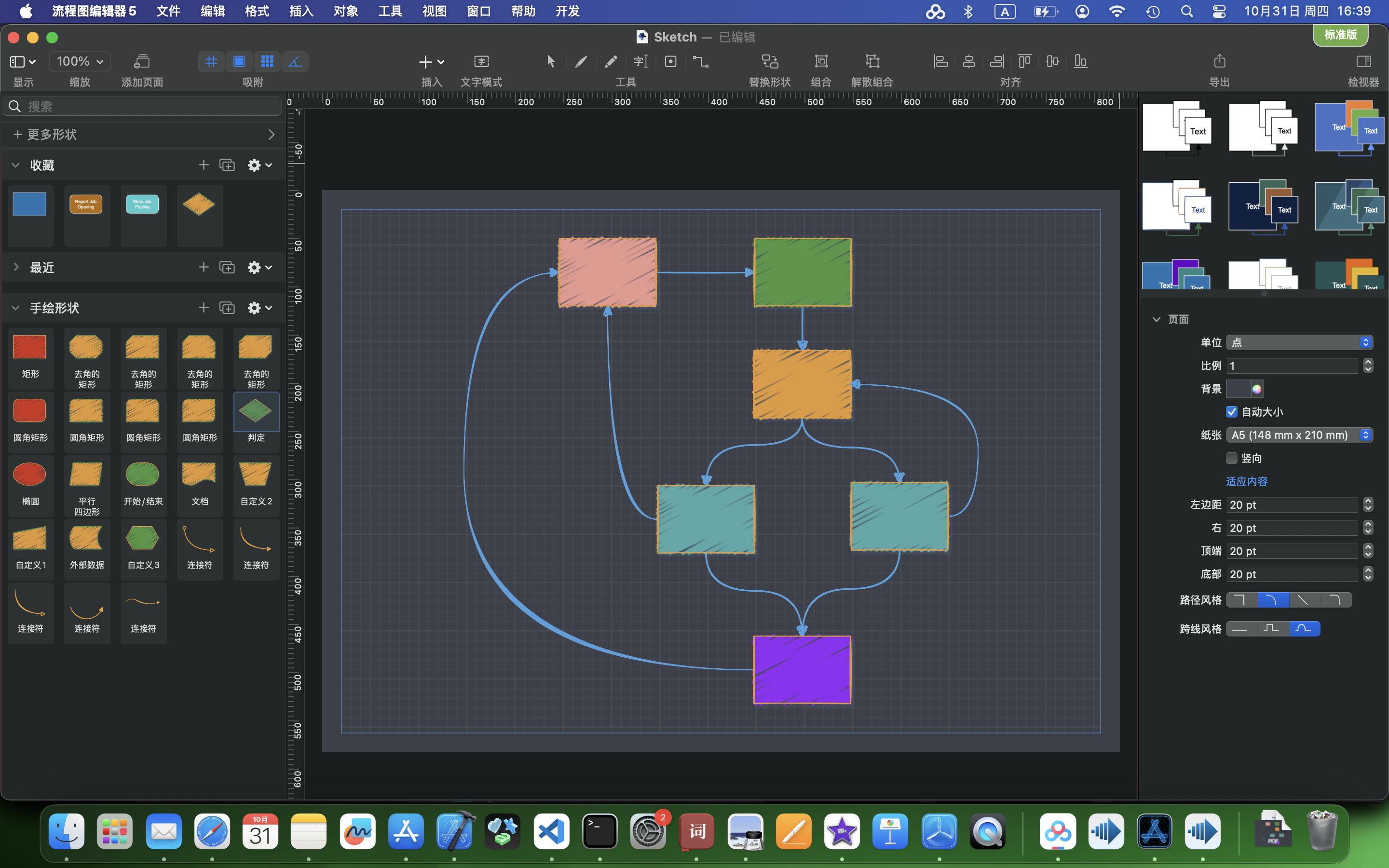The width and height of the screenshot is (1389, 868).
Task: Duplicate icon in Hand-drawn Shapes header
Action: [227, 308]
